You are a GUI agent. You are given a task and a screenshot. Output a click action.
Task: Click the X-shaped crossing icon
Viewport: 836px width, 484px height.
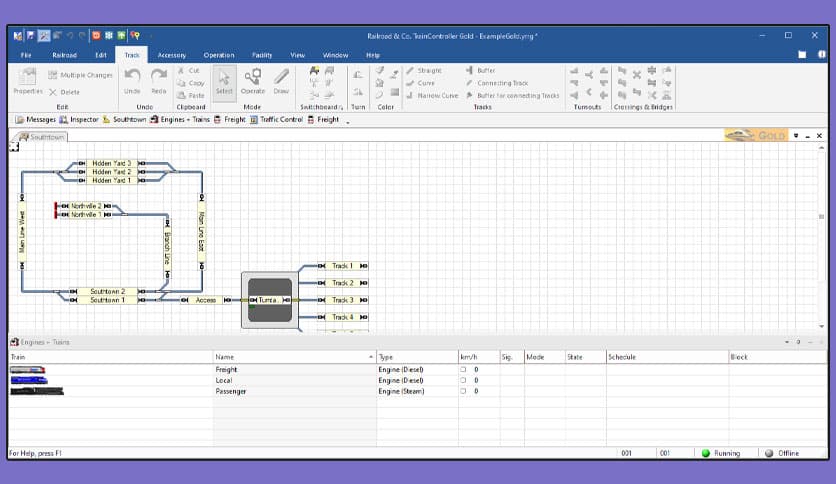pos(637,75)
